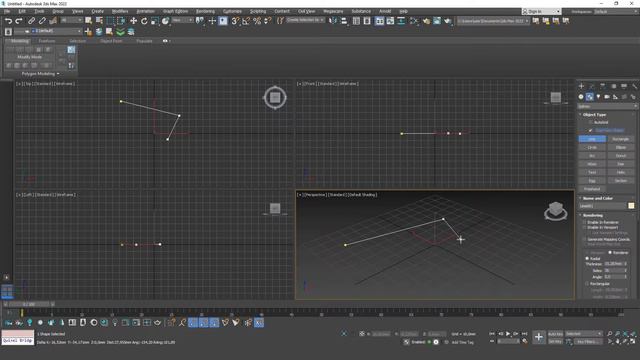
Task: Open the Workspaces Default dropdown
Action: pyautogui.click(x=615, y=12)
